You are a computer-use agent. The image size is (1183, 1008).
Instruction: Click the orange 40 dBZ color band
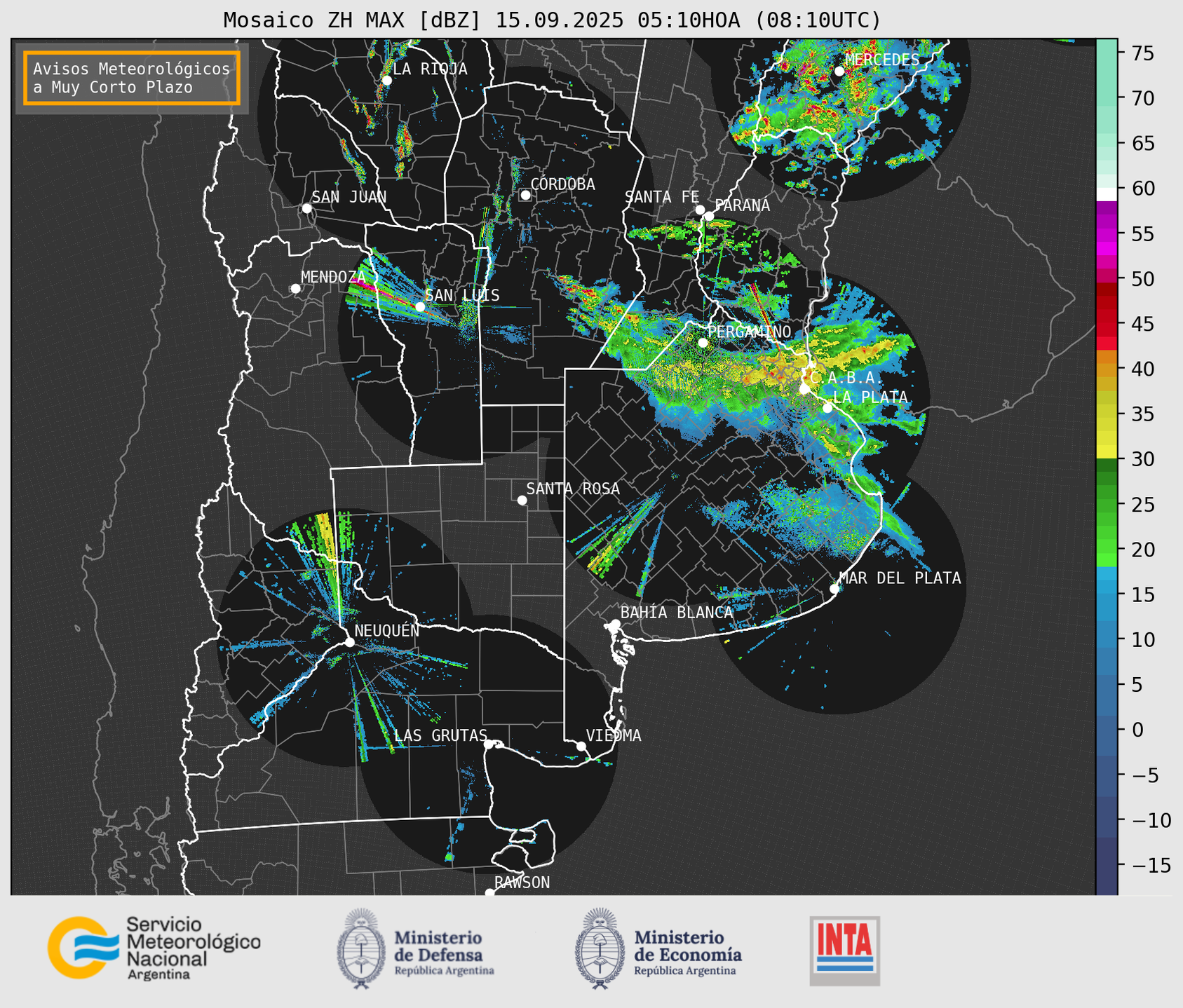pos(1107,369)
